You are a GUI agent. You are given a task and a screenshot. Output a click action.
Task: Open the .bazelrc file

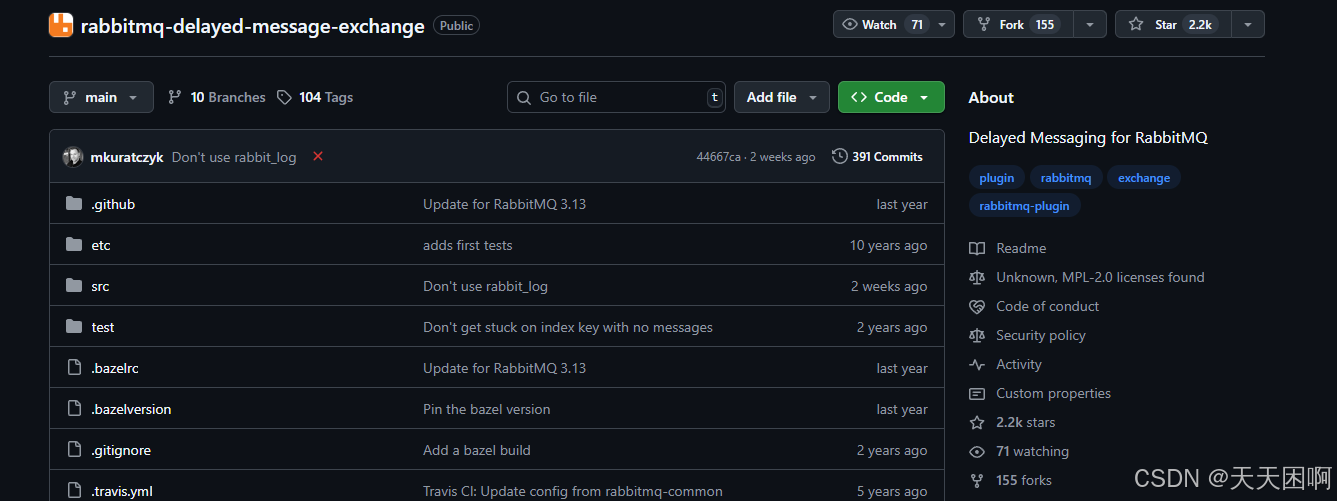115,368
